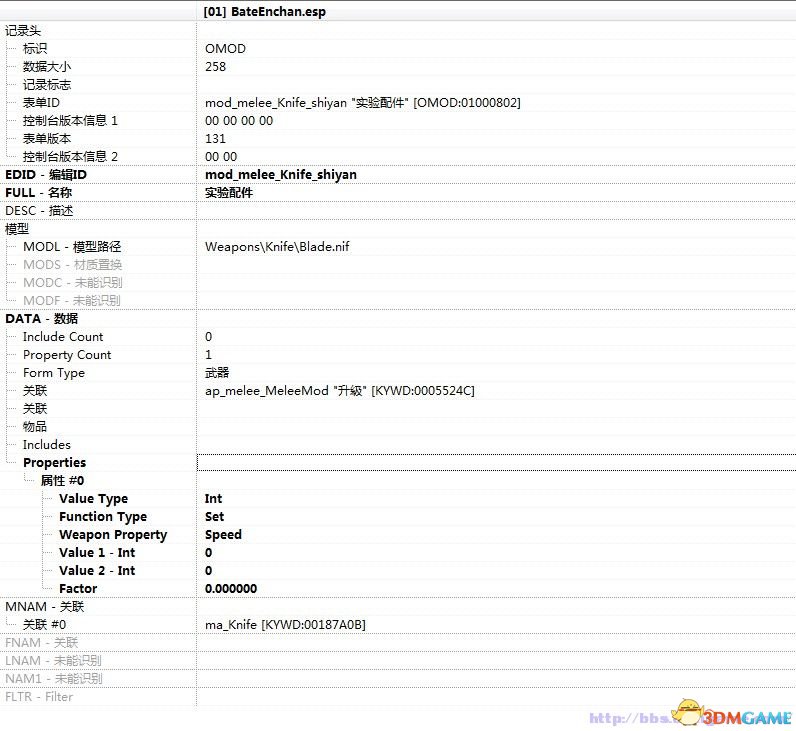Select the Weapon Property row
The image size is (796, 731).
[113, 535]
